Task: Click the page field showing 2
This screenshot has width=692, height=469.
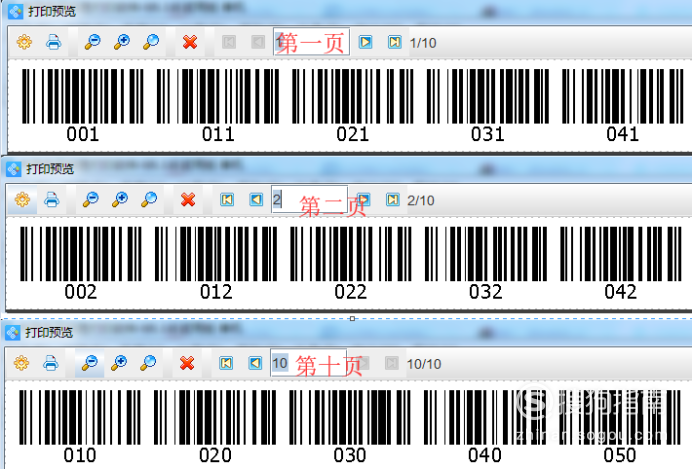Action: pos(309,199)
